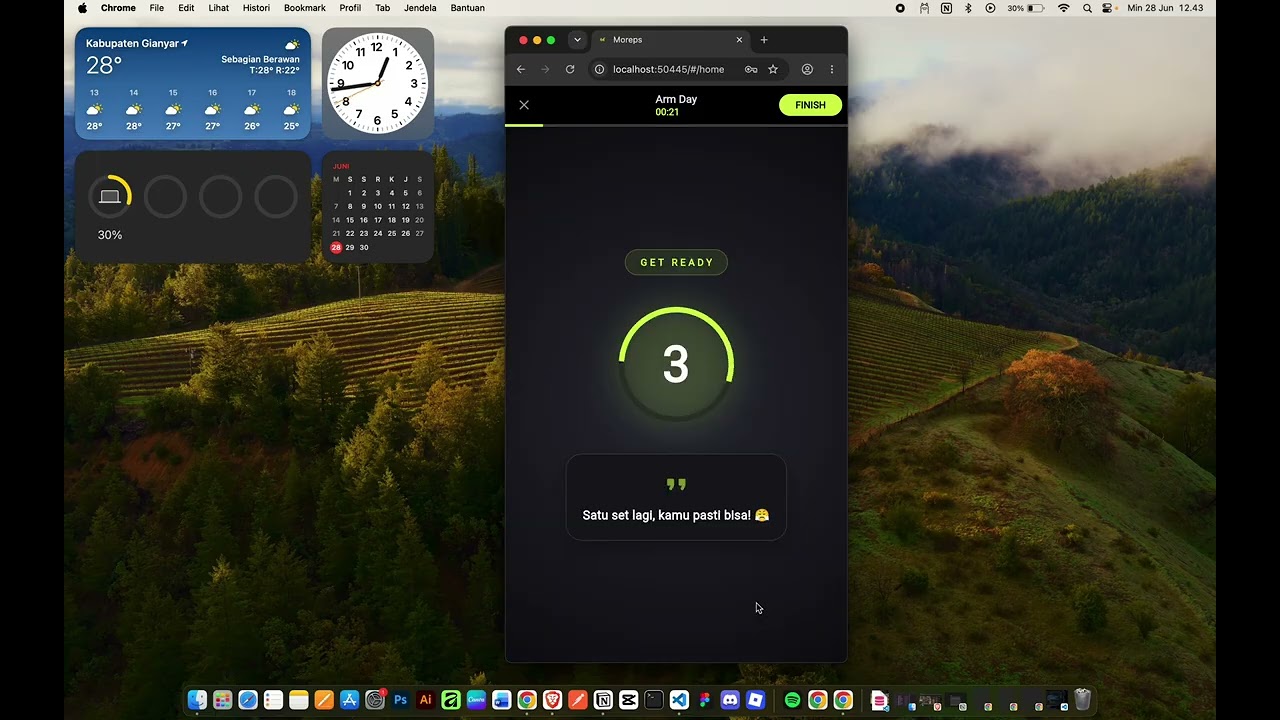Open Spotlight search

coord(1087,8)
